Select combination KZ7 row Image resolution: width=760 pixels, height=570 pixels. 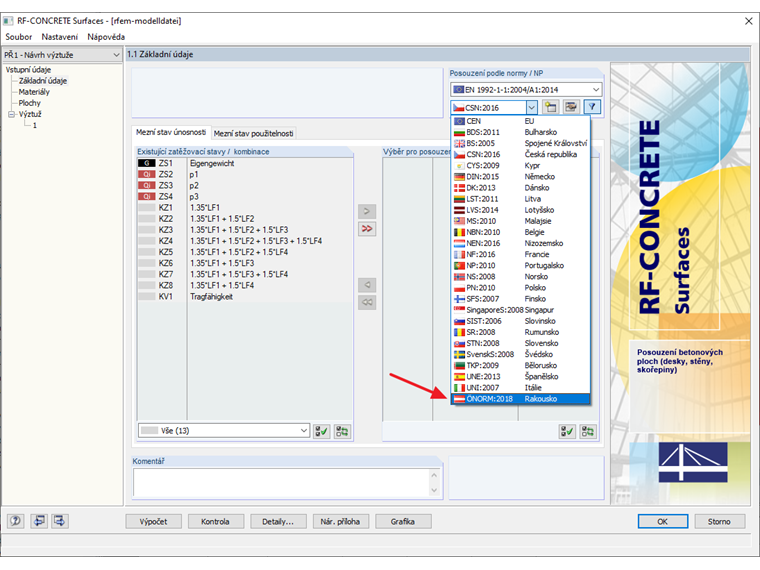tap(245, 274)
